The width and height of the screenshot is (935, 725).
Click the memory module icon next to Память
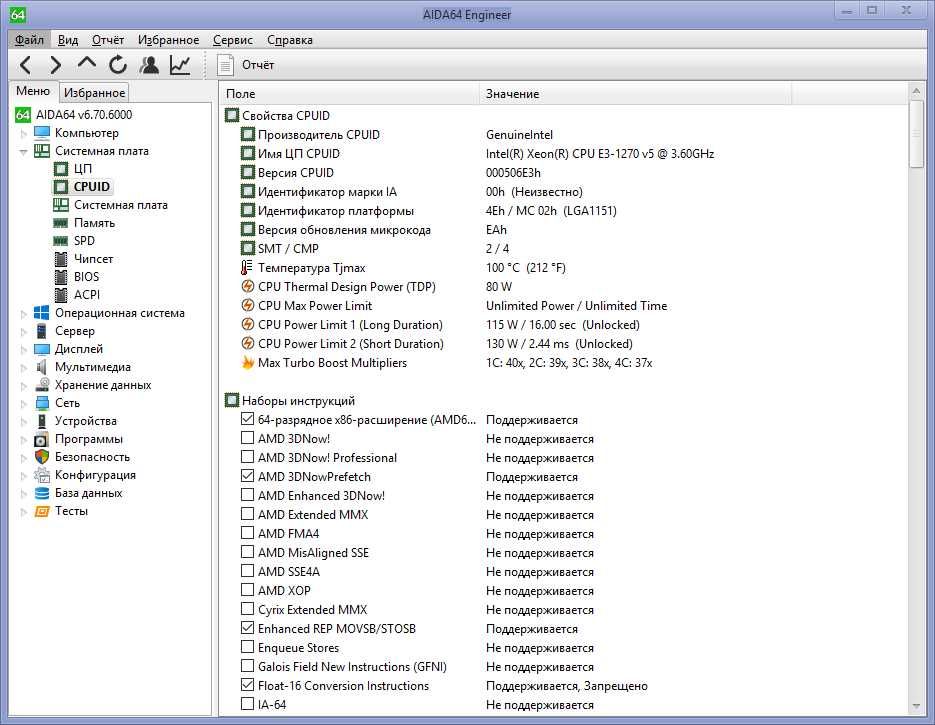point(61,223)
